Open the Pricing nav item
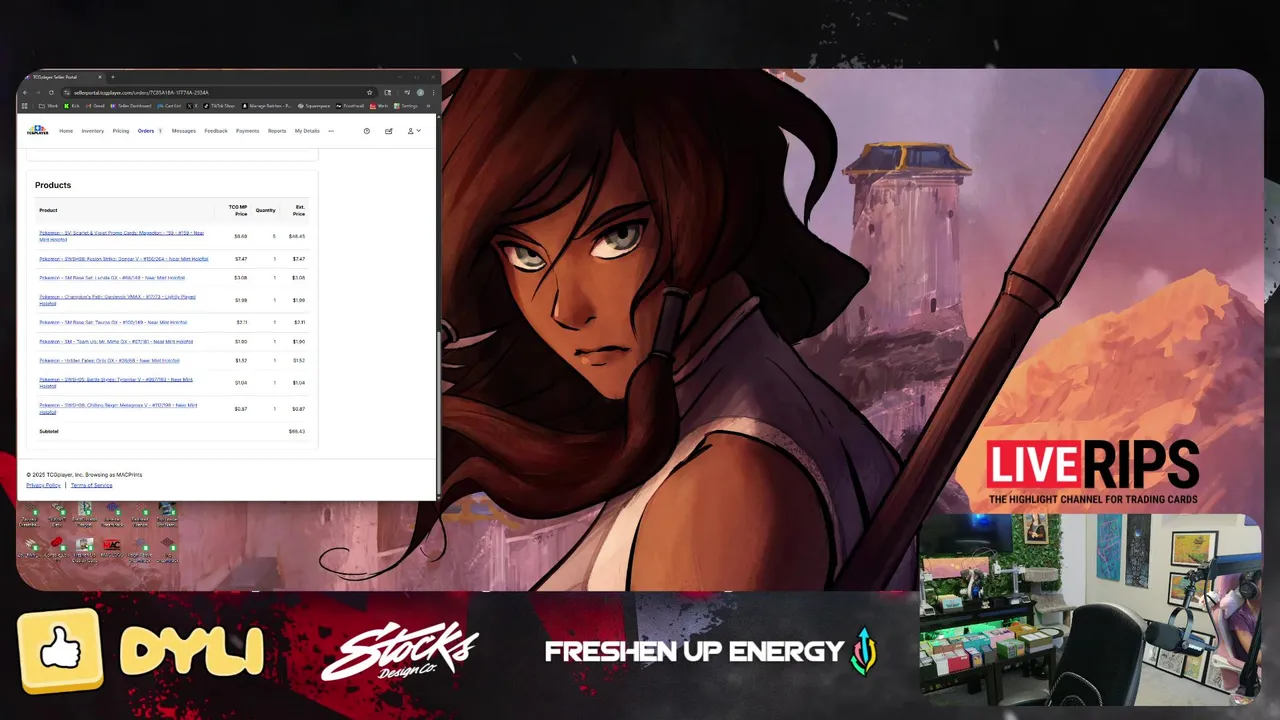The width and height of the screenshot is (1280, 720). point(121,131)
